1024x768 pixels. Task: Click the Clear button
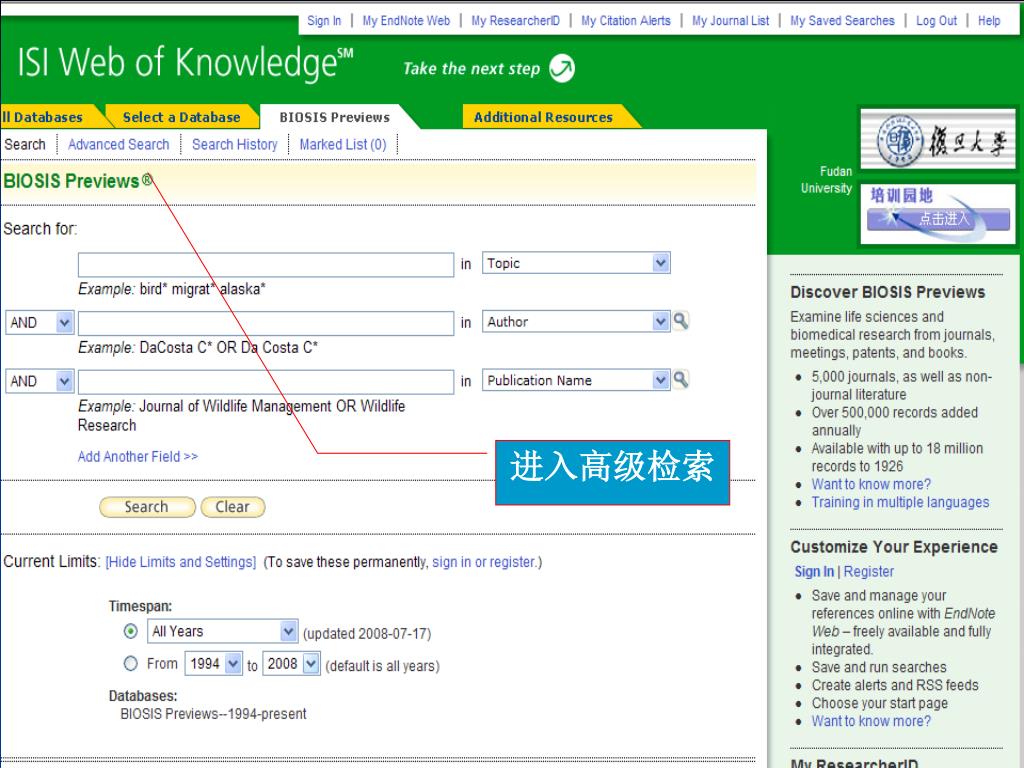(232, 507)
